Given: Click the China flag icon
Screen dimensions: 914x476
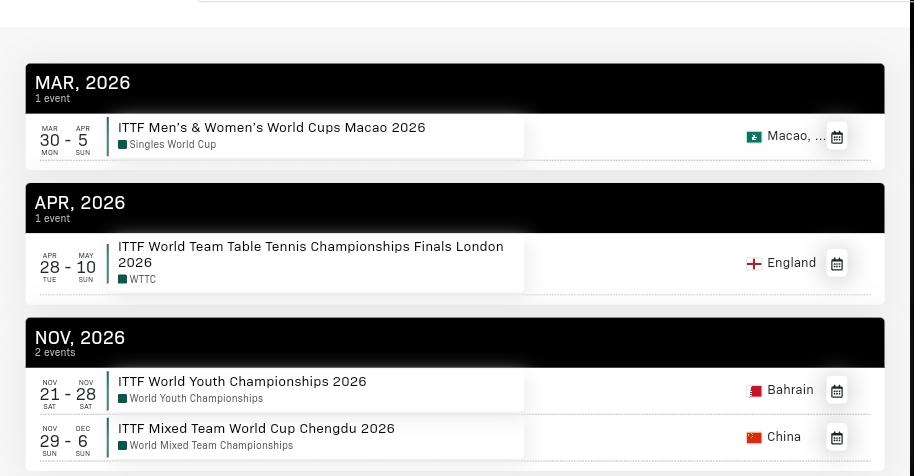Looking at the screenshot, I should click(754, 438).
